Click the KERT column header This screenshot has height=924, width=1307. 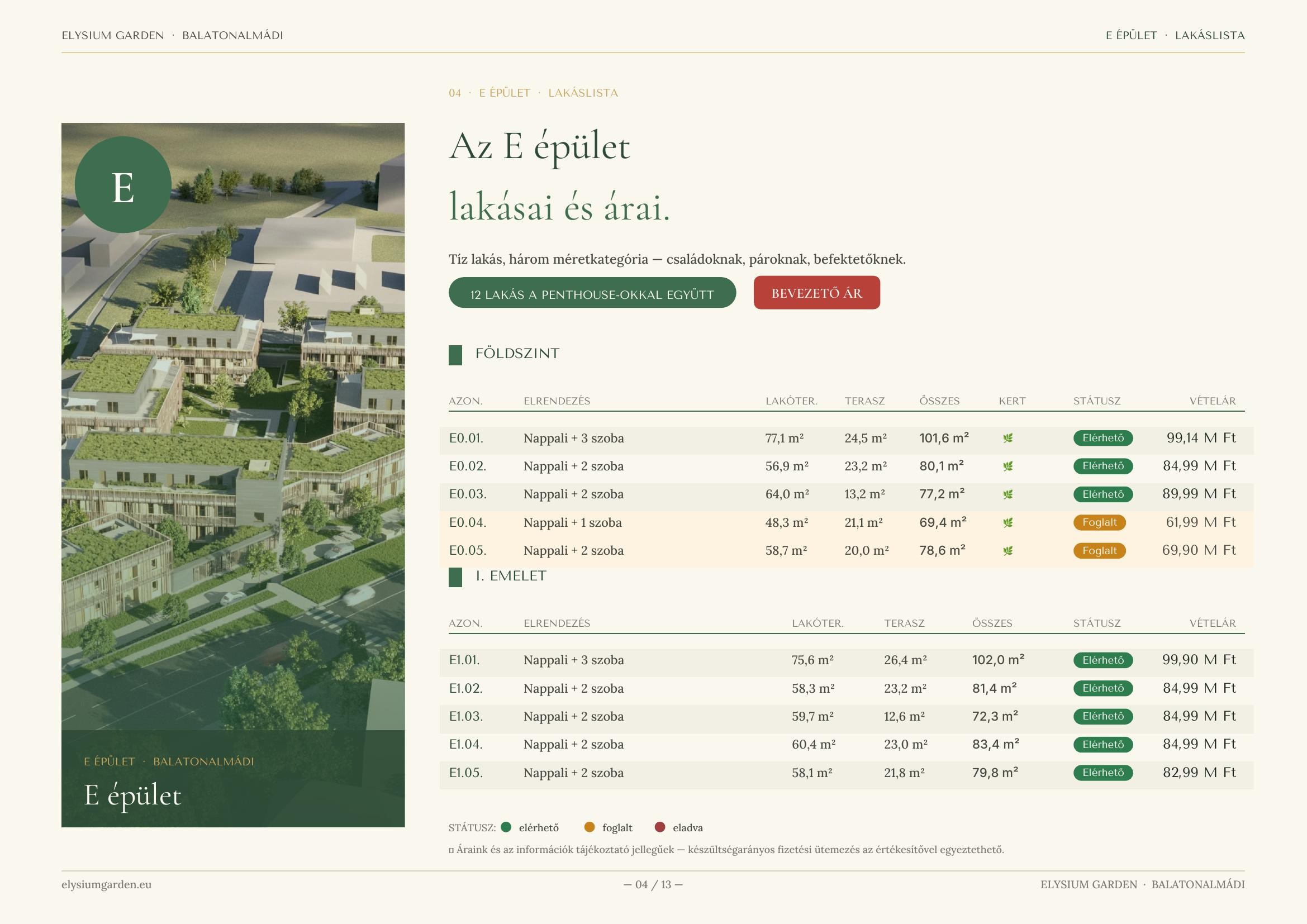pos(1012,401)
